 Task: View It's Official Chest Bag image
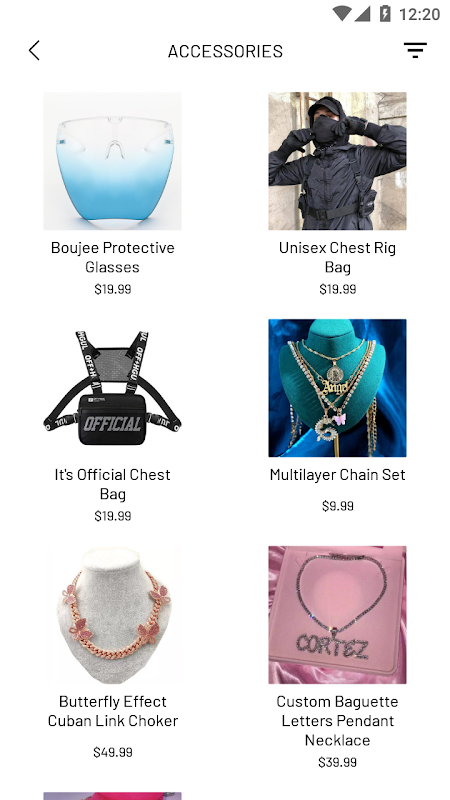point(112,388)
